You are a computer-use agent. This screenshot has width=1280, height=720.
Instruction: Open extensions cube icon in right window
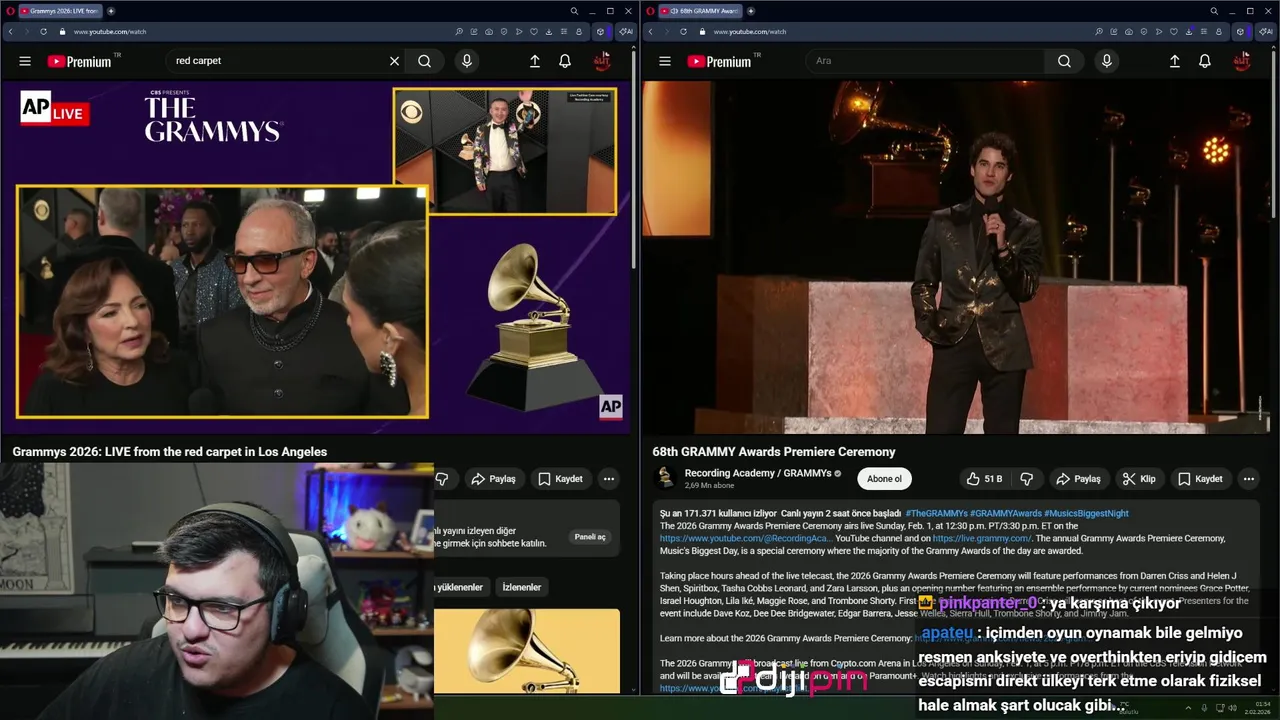coord(1240,31)
